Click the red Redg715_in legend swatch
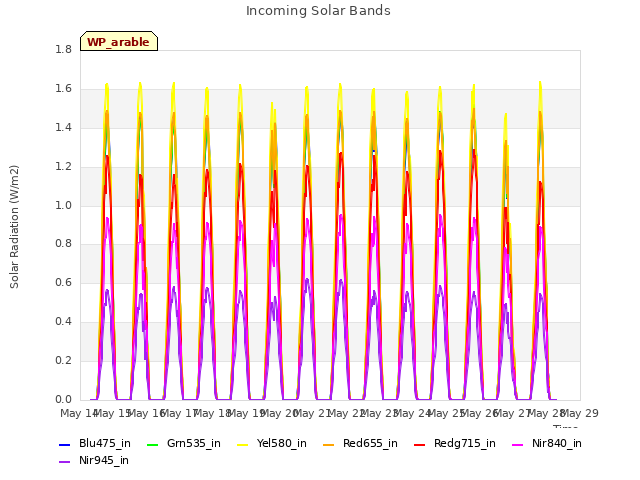The height and width of the screenshot is (480, 640). (419, 444)
